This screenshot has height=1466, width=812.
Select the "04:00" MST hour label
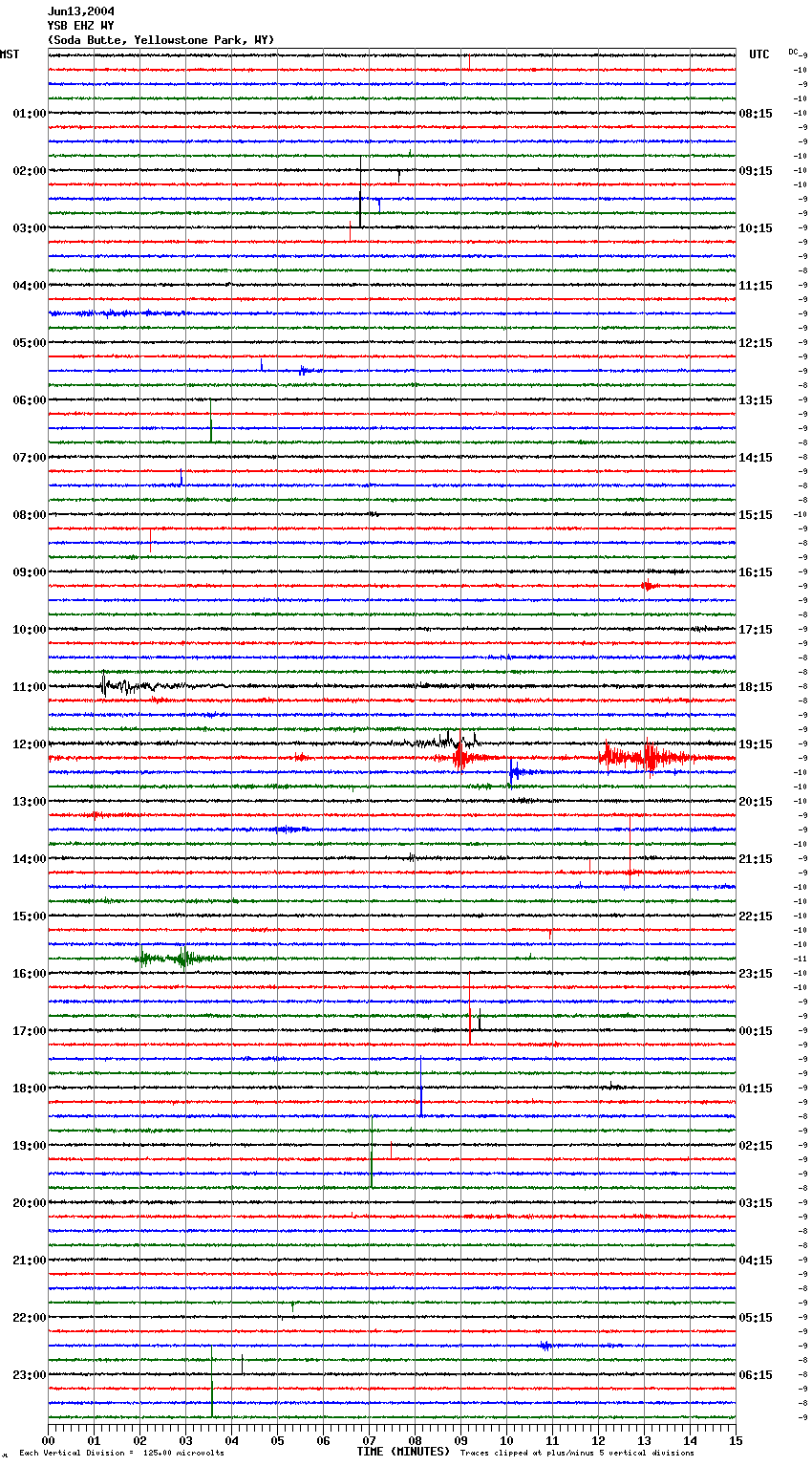pyautogui.click(x=30, y=286)
